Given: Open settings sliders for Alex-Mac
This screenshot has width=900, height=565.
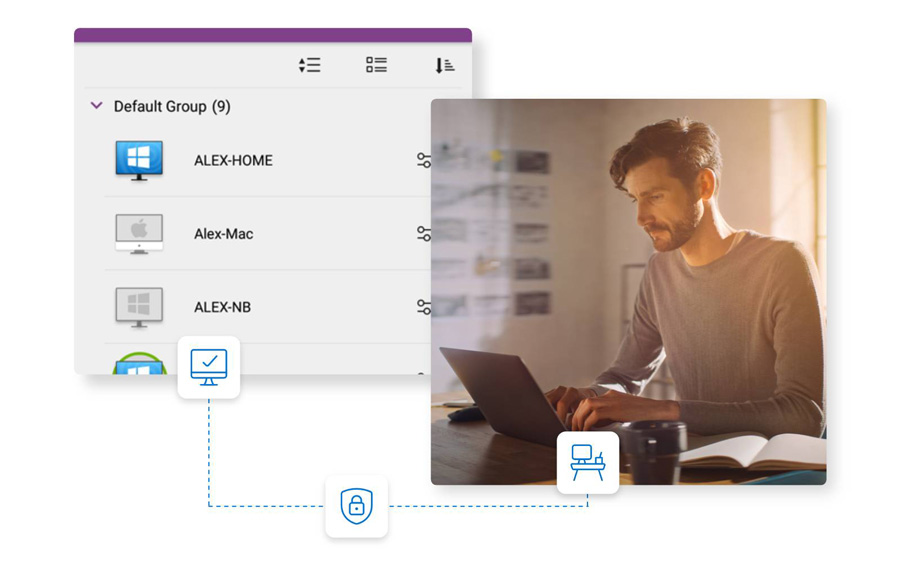Looking at the screenshot, I should coord(424,234).
